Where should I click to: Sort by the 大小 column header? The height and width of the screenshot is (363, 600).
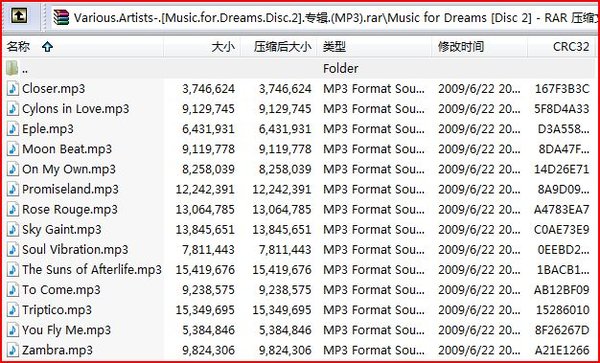tap(202, 47)
